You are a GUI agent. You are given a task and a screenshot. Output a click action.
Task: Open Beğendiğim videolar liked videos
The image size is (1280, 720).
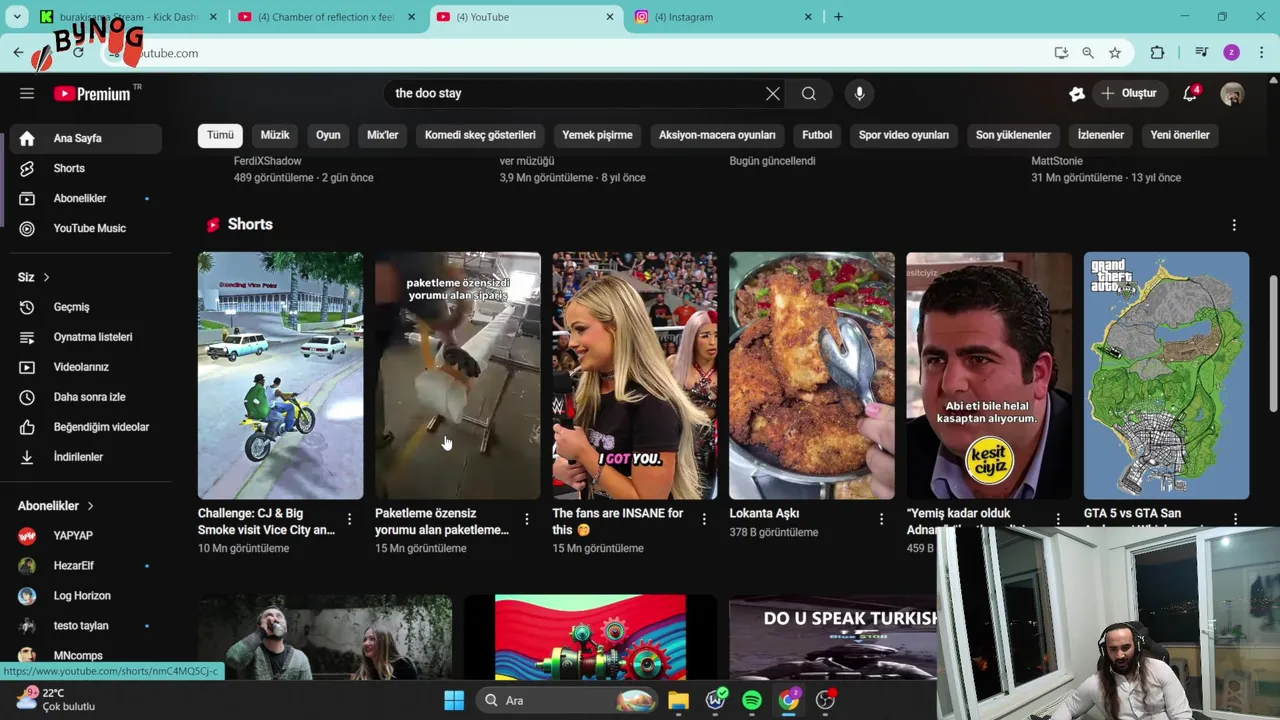pyautogui.click(x=85, y=427)
